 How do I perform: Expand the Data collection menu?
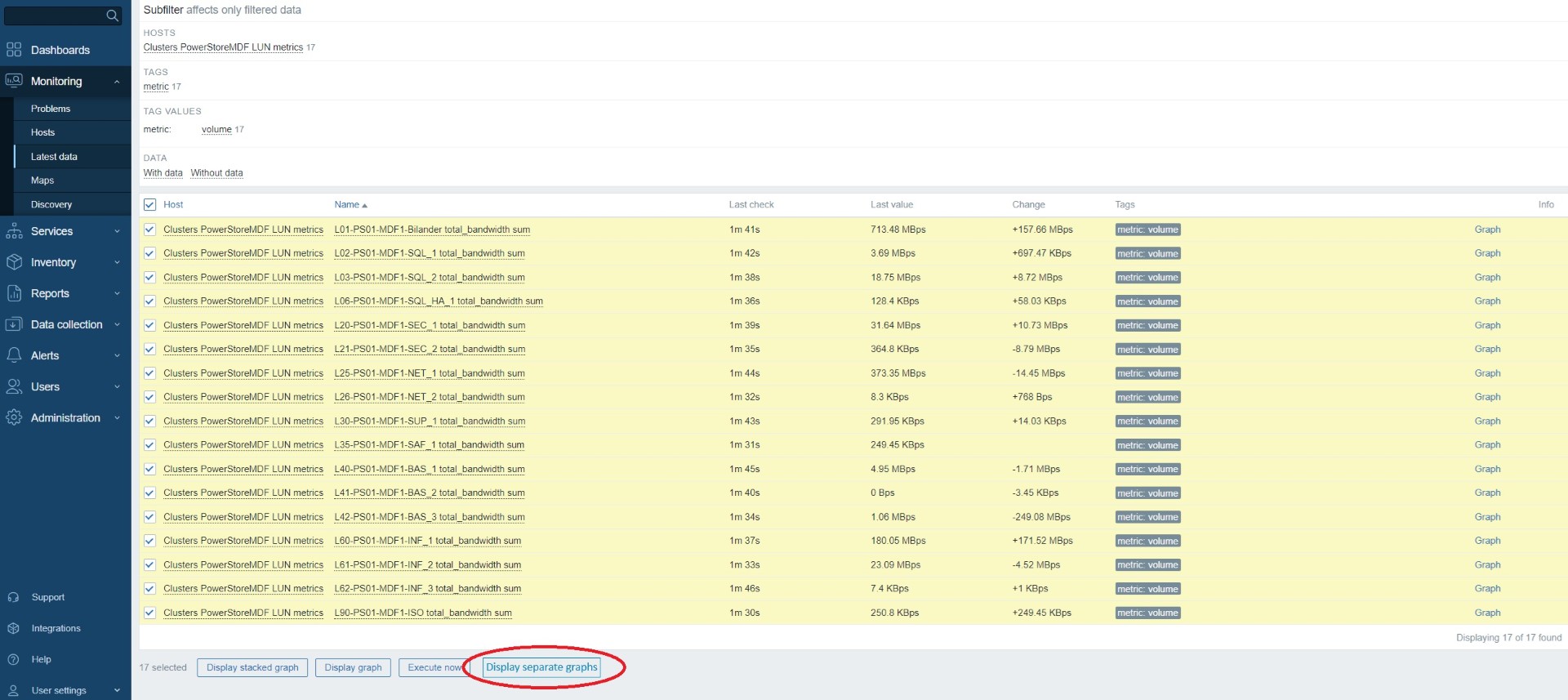coord(117,324)
